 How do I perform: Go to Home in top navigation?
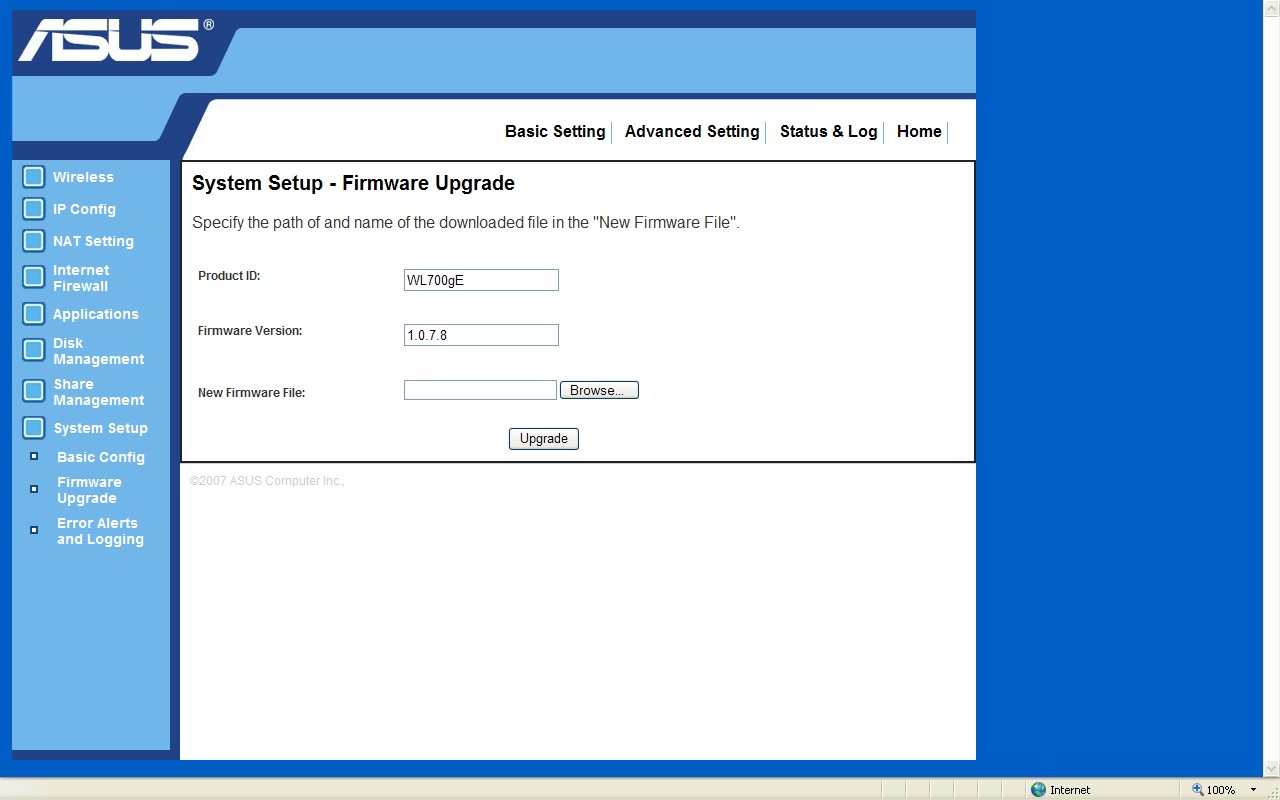click(919, 132)
